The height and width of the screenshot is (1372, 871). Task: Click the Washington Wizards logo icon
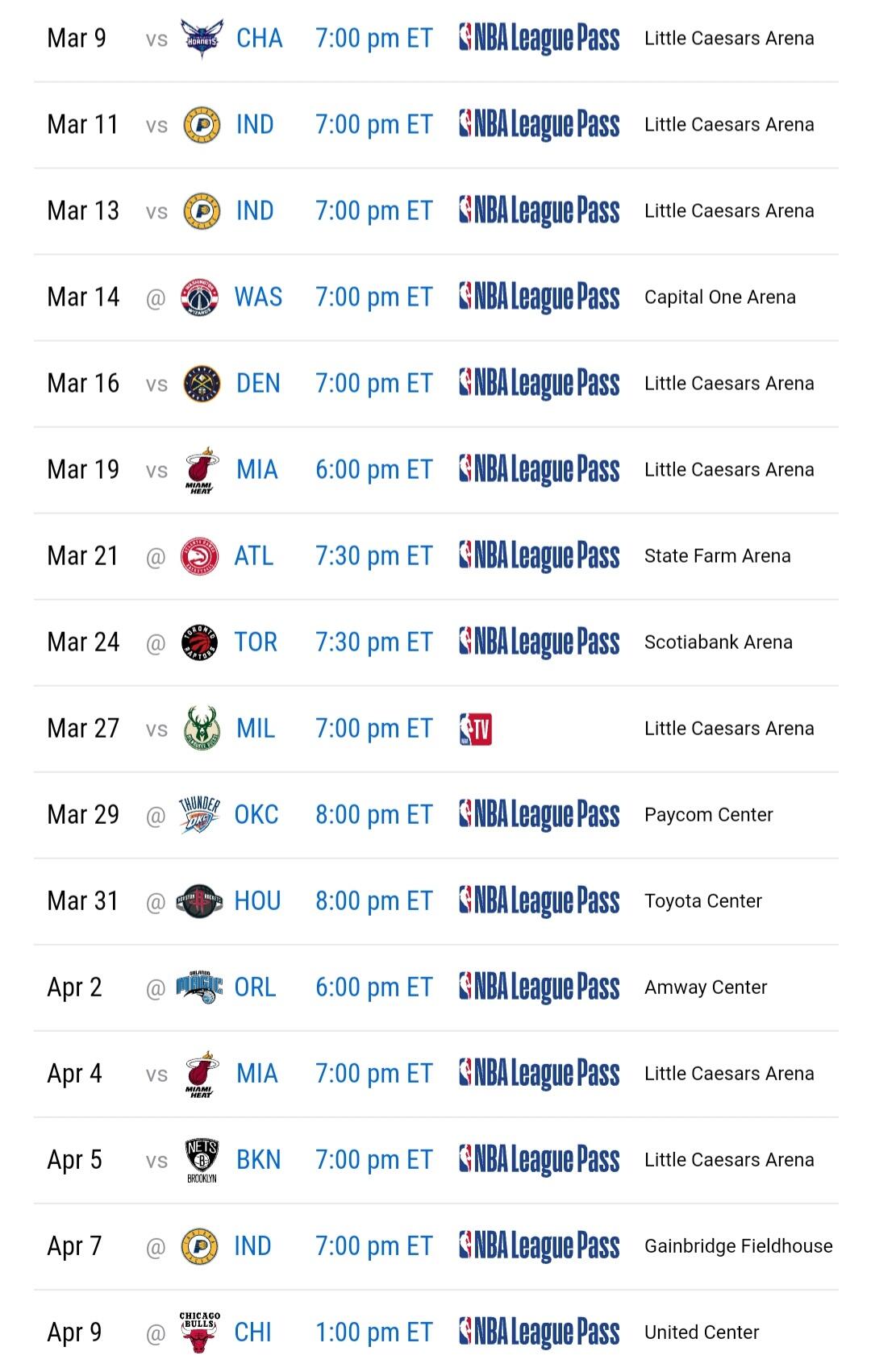click(x=199, y=297)
